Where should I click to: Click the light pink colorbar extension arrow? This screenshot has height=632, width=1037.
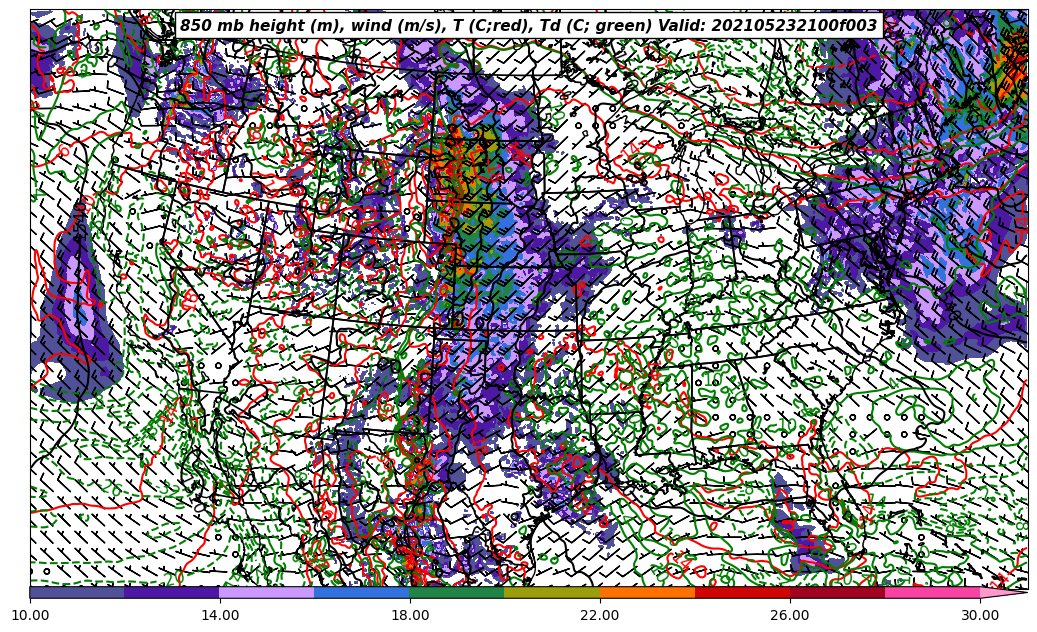pyautogui.click(x=1003, y=592)
